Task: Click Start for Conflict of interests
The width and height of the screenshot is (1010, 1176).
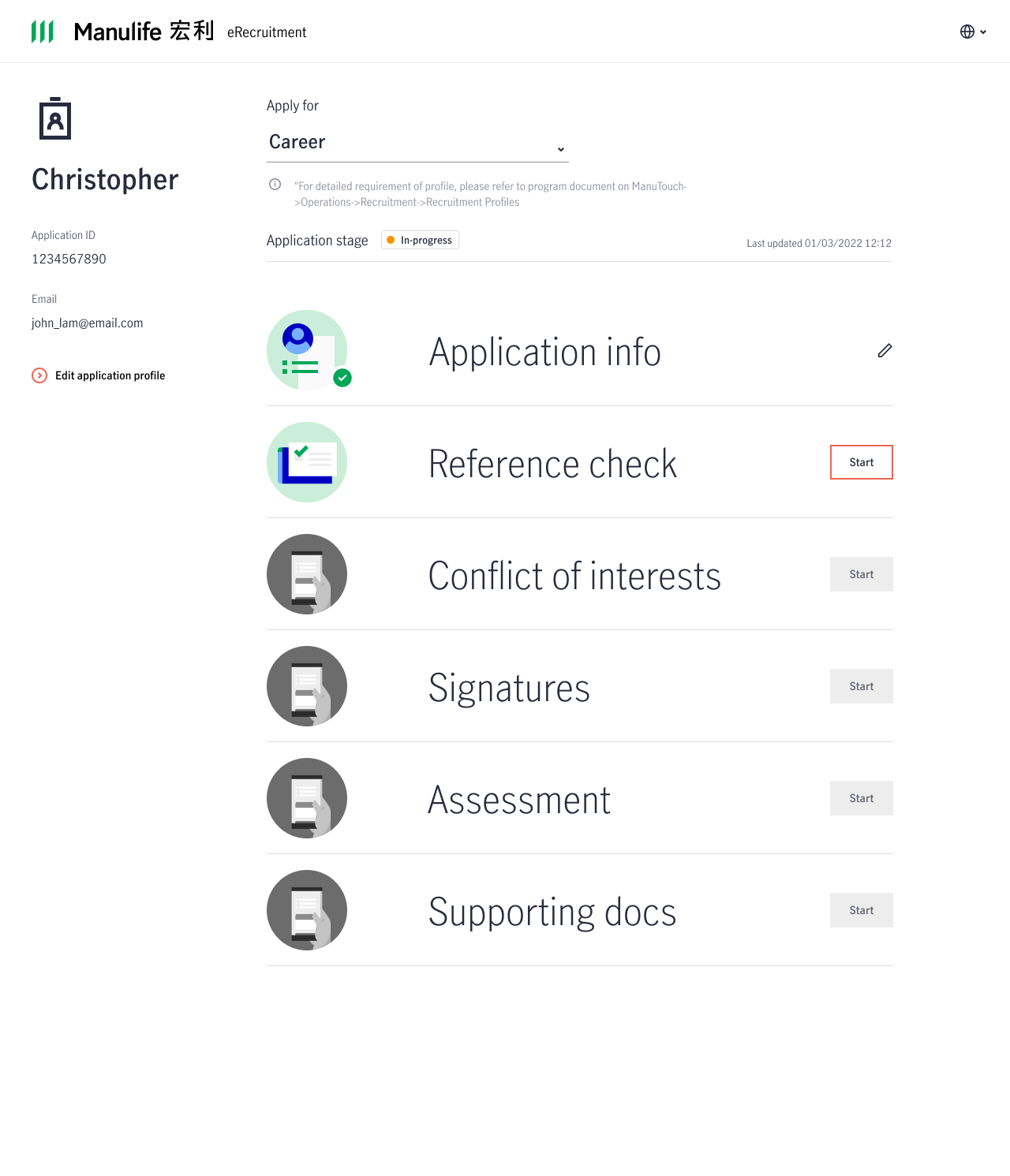Action: 862,574
